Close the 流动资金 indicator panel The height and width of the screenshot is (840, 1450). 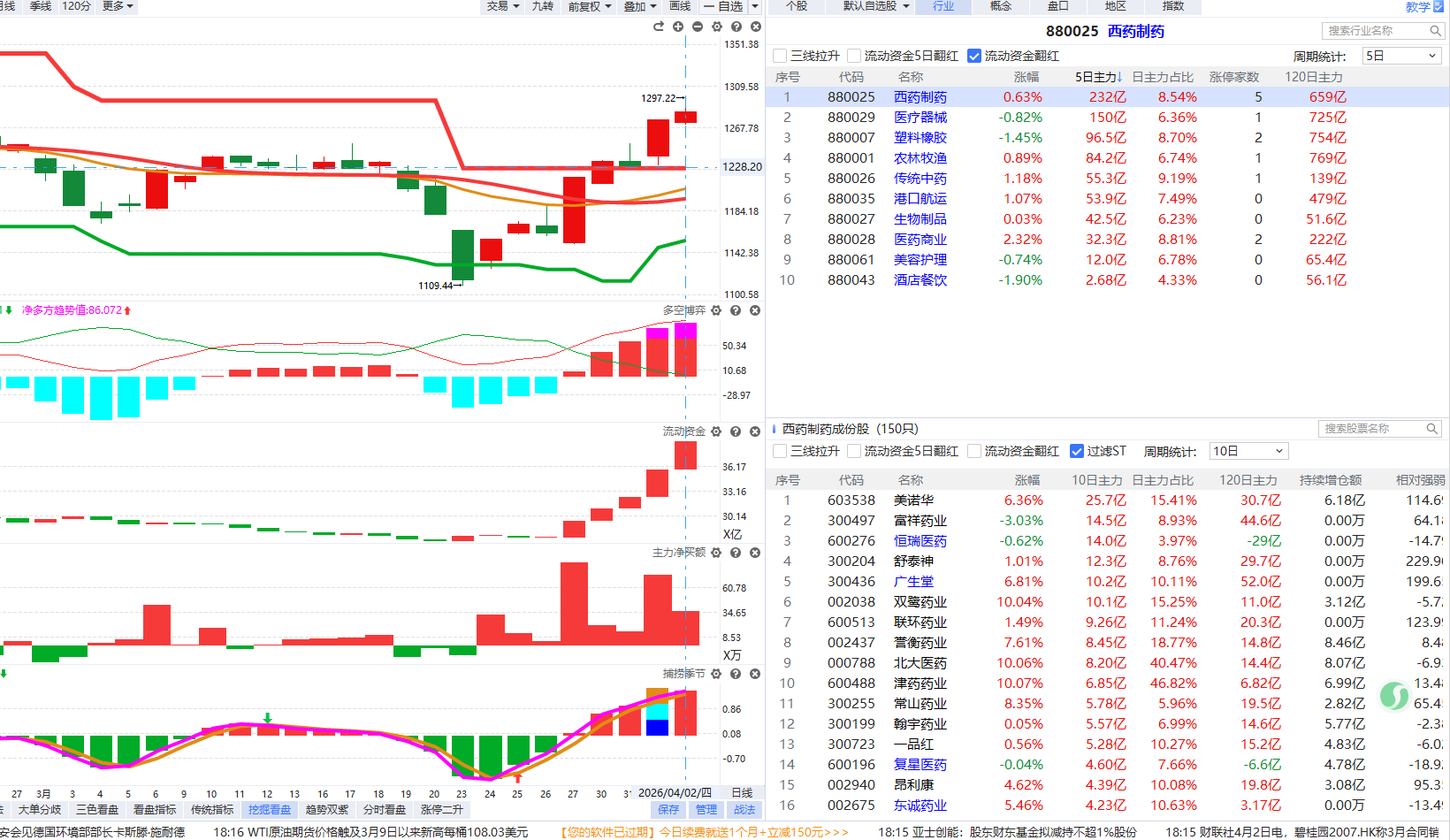[755, 431]
